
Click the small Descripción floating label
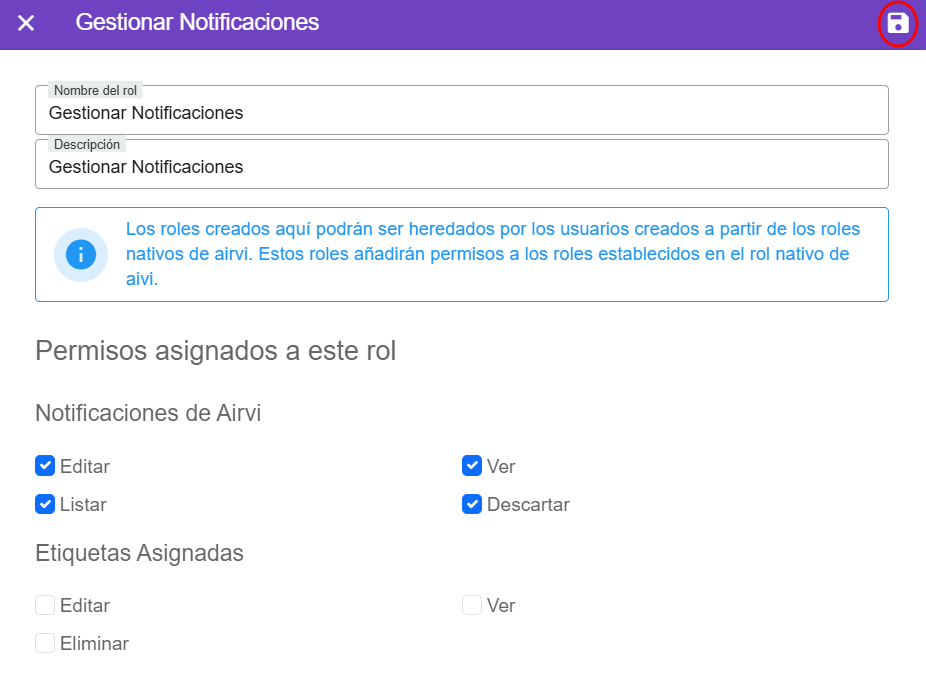[87, 145]
